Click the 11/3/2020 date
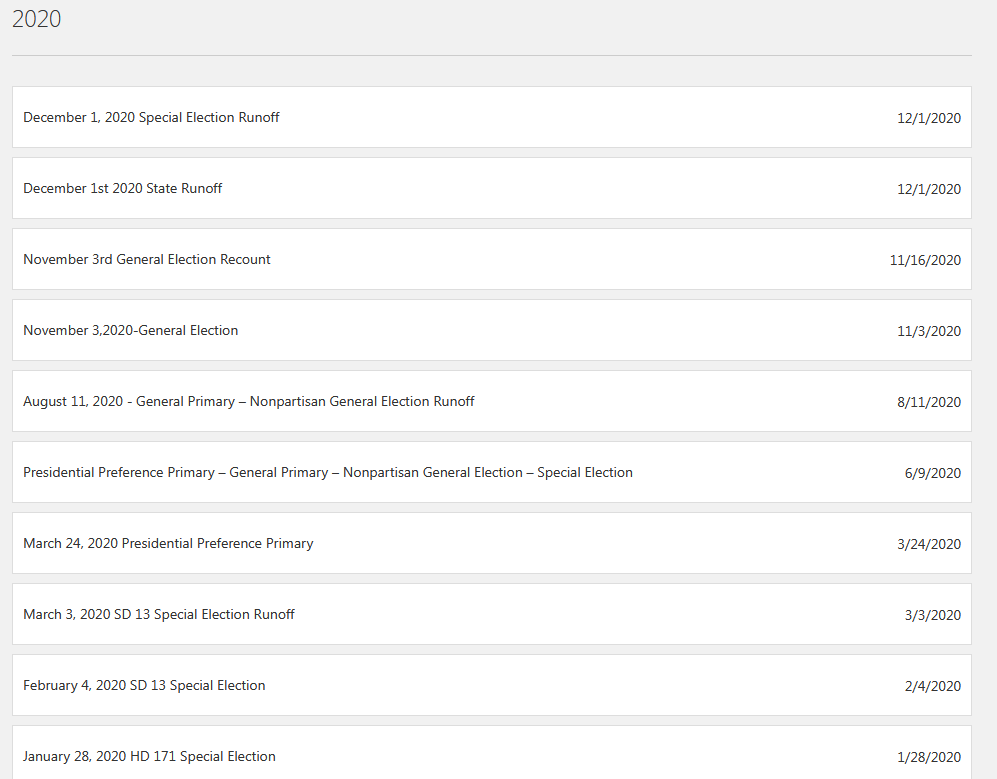 [x=929, y=331]
